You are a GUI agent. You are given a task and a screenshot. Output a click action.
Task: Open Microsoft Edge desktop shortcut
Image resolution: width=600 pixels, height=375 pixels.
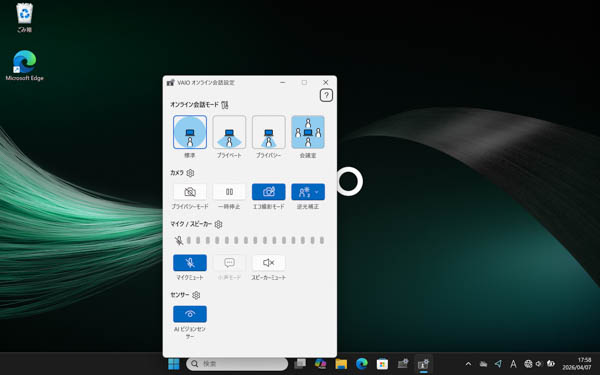point(24,65)
